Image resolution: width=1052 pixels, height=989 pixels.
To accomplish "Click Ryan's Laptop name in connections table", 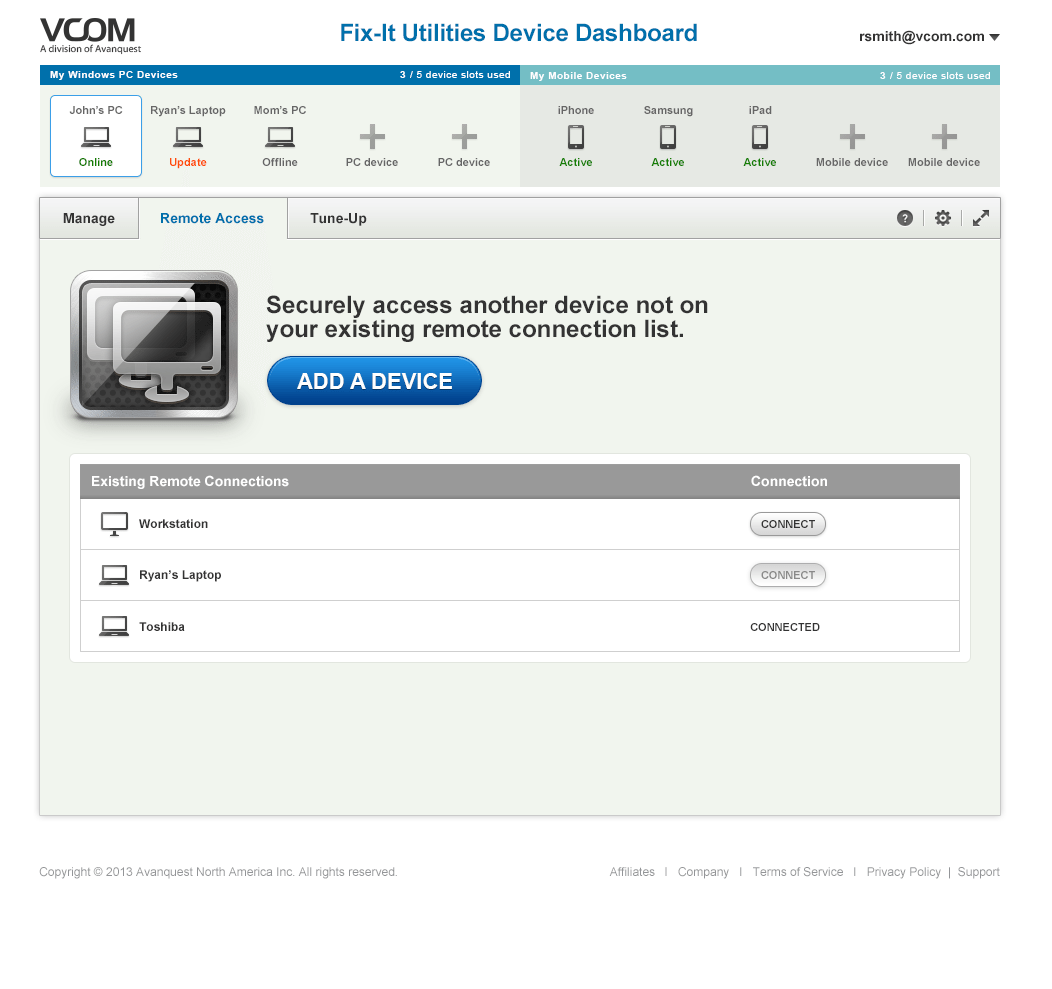I will click(x=180, y=575).
